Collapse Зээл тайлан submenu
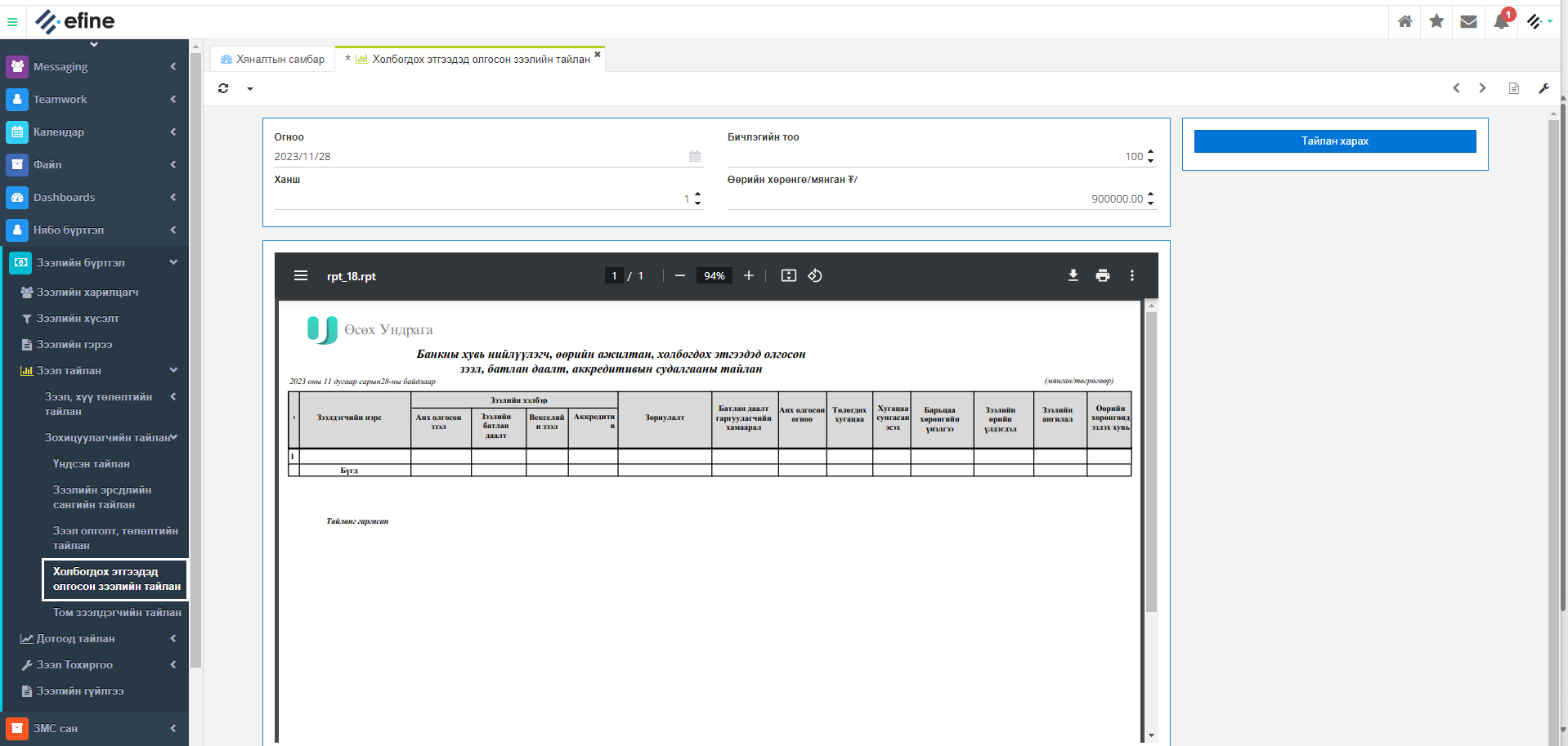1568x746 pixels. [173, 370]
